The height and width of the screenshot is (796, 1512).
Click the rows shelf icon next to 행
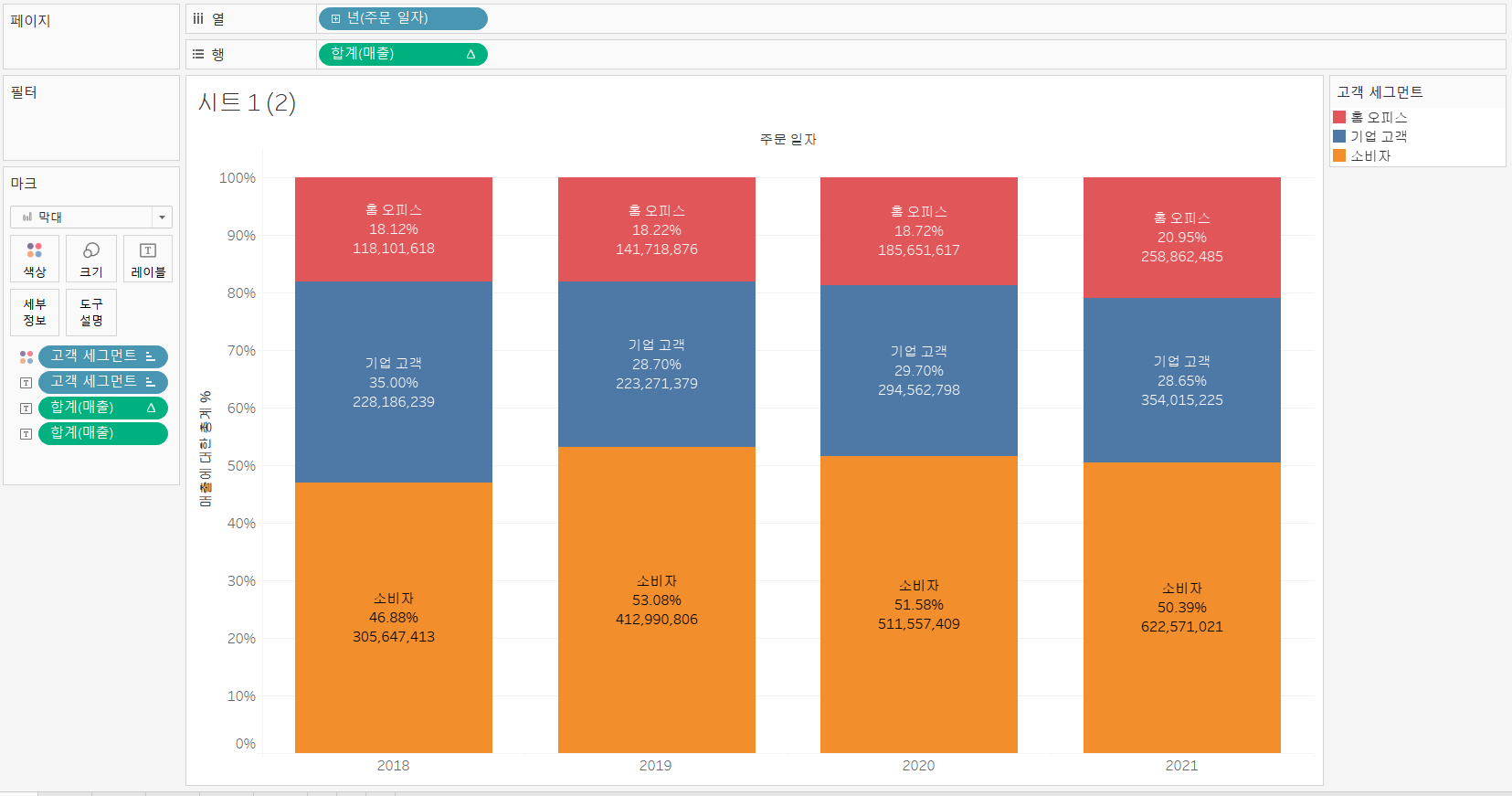[x=198, y=54]
